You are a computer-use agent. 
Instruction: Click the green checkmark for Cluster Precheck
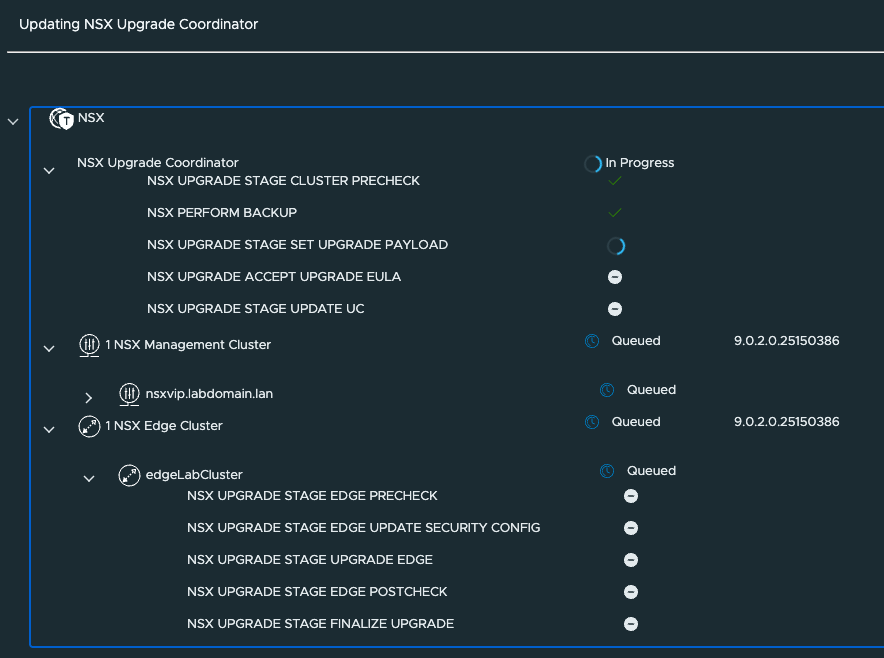coord(615,181)
